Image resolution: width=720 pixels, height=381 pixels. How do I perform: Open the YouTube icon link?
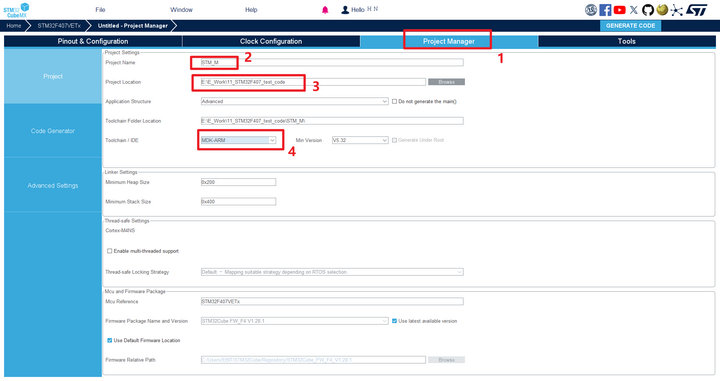pyautogui.click(x=619, y=10)
